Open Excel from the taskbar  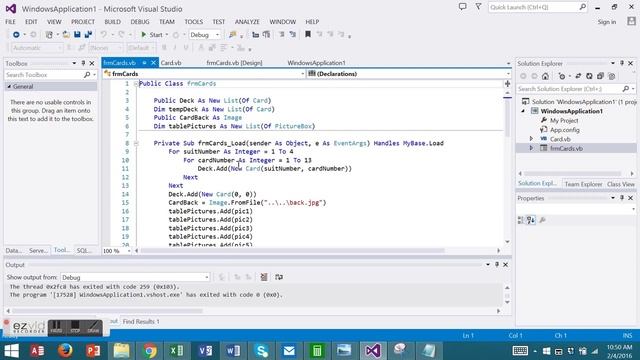[177, 351]
